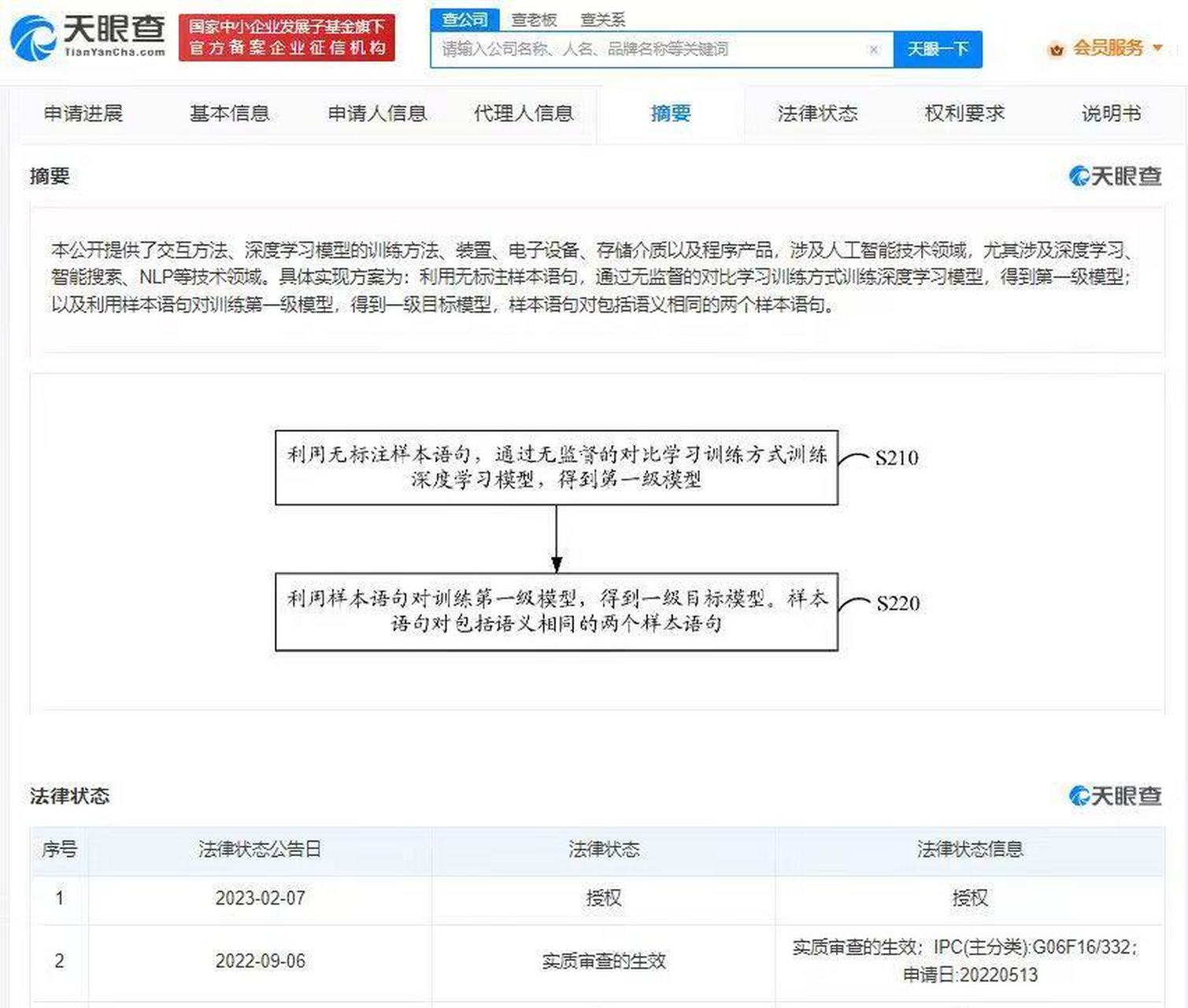The height and width of the screenshot is (1008, 1188).
Task: Switch to the 摘要 tab
Action: pyautogui.click(x=671, y=113)
